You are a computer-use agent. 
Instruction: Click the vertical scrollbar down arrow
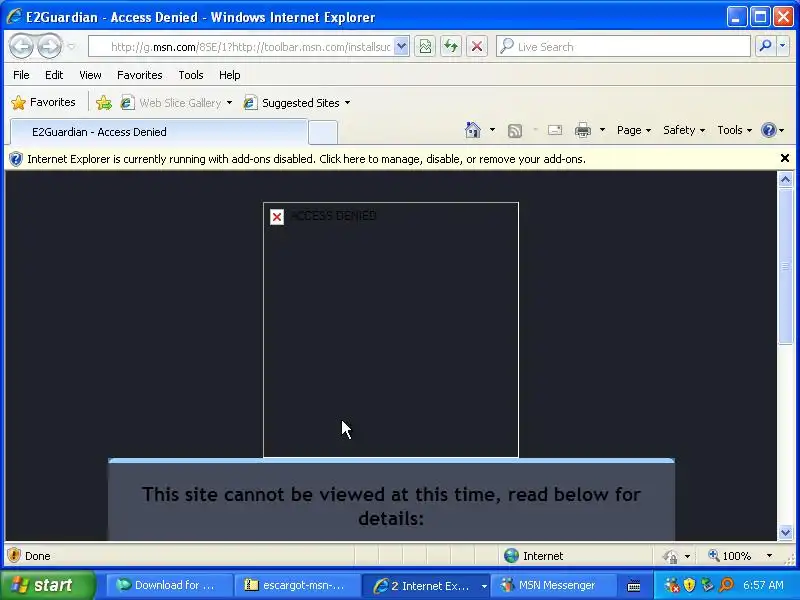785,533
